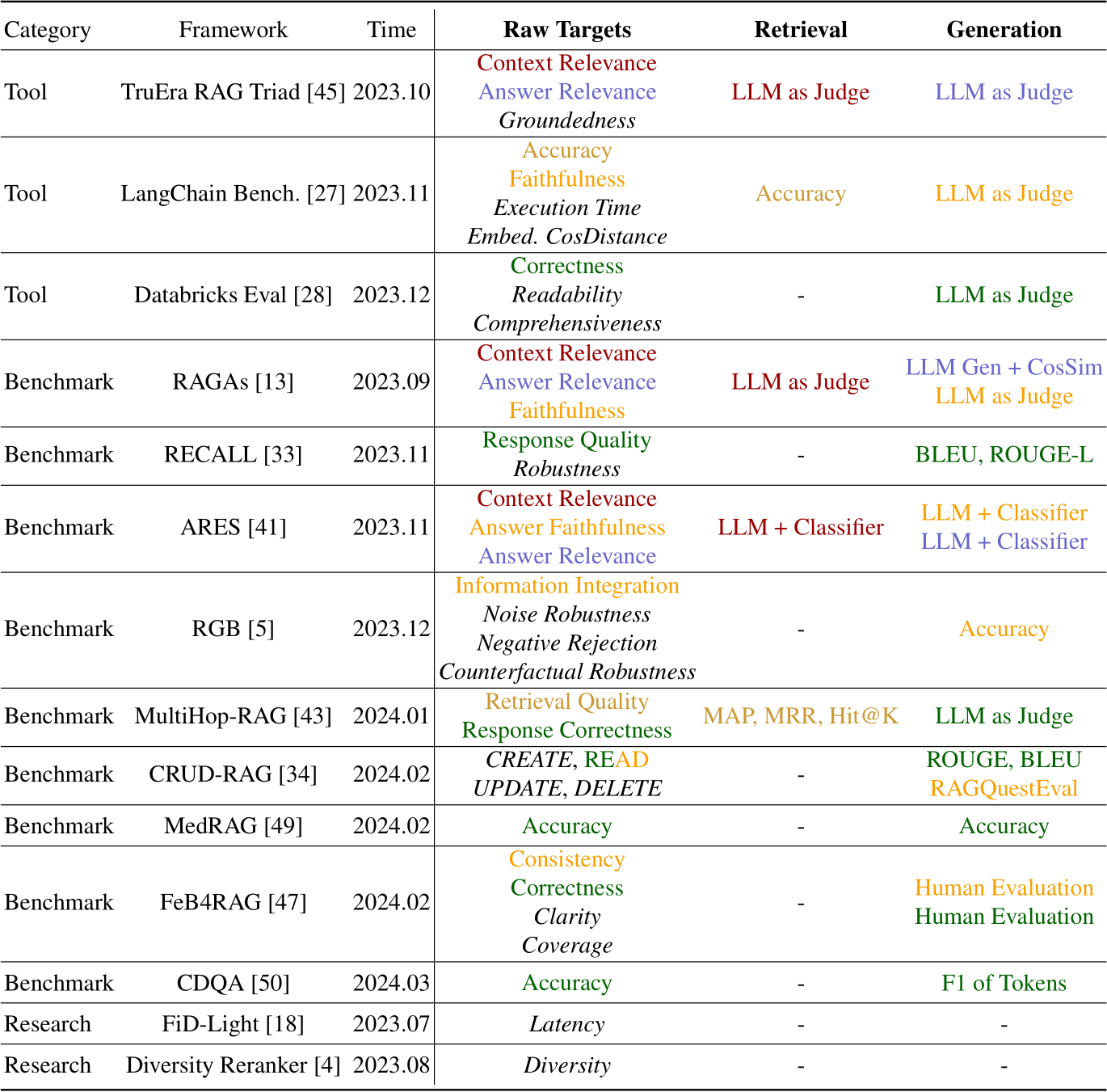Select the RAGQuestEval metric text
Image resolution: width=1107 pixels, height=1092 pixels.
(1004, 788)
